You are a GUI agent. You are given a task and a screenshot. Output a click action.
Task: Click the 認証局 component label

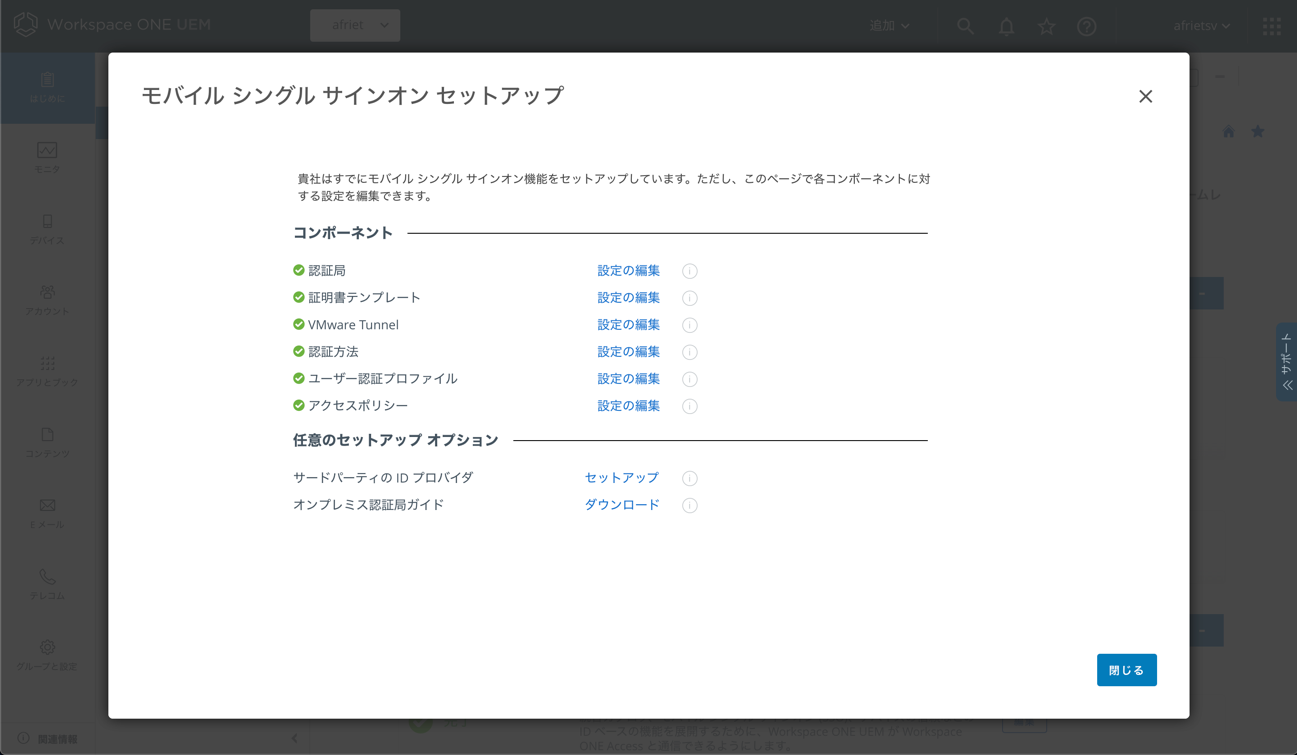(327, 271)
